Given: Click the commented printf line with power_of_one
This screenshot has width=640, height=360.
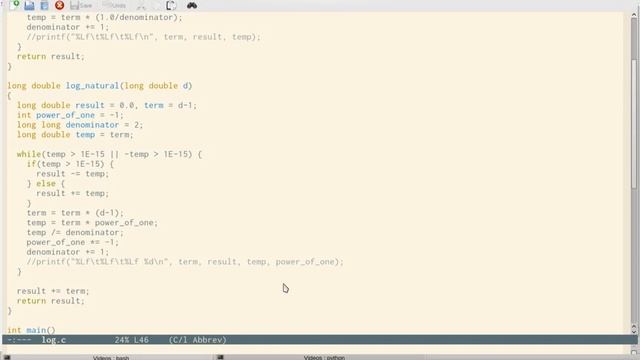Looking at the screenshot, I should click(x=185, y=262).
